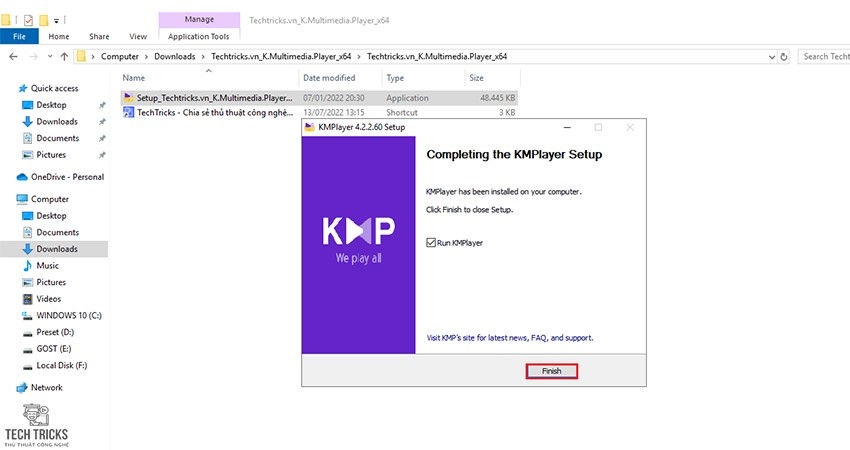
Task: Open Quick access in navigation pane
Action: click(x=54, y=88)
